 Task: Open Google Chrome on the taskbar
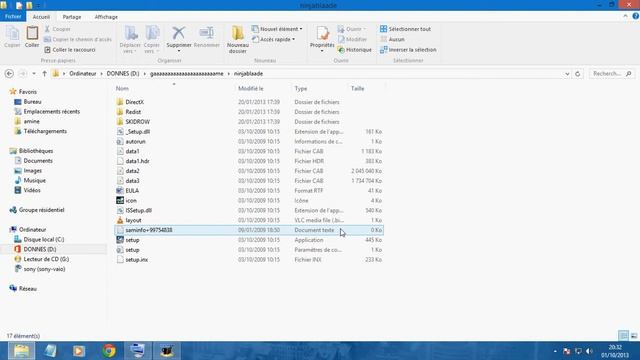(x=109, y=351)
